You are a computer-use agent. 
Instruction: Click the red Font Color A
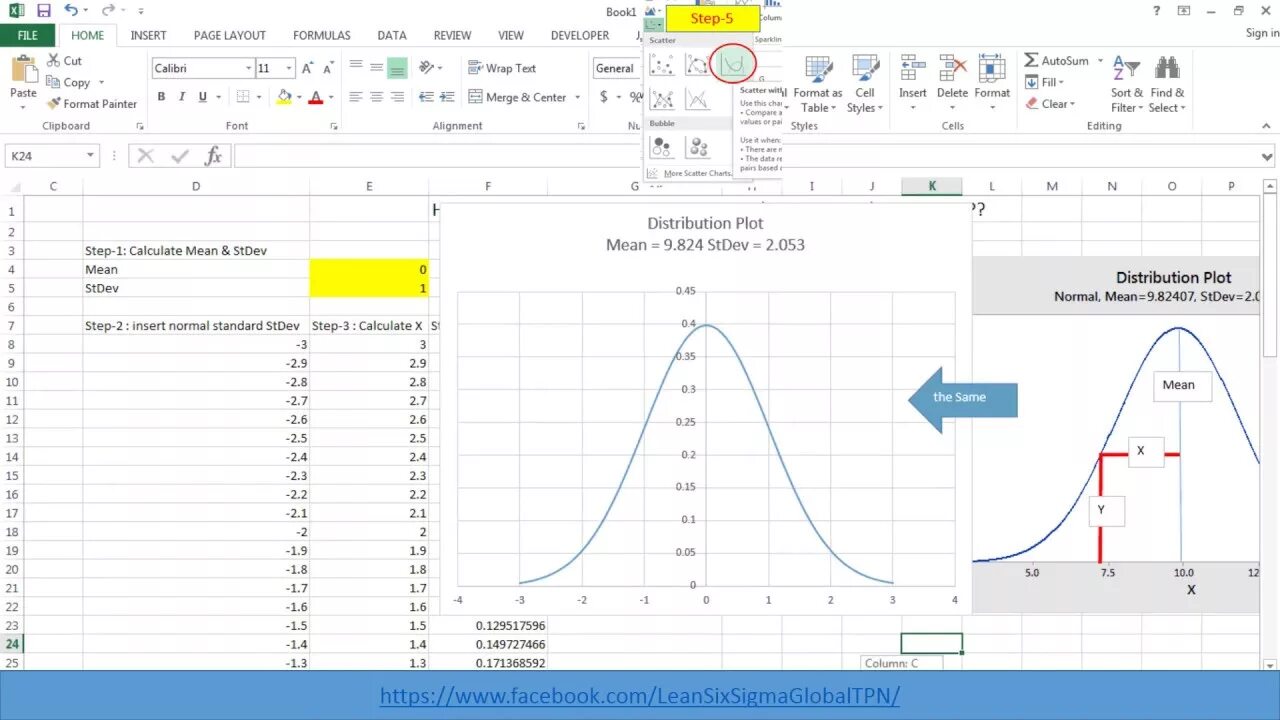point(316,97)
